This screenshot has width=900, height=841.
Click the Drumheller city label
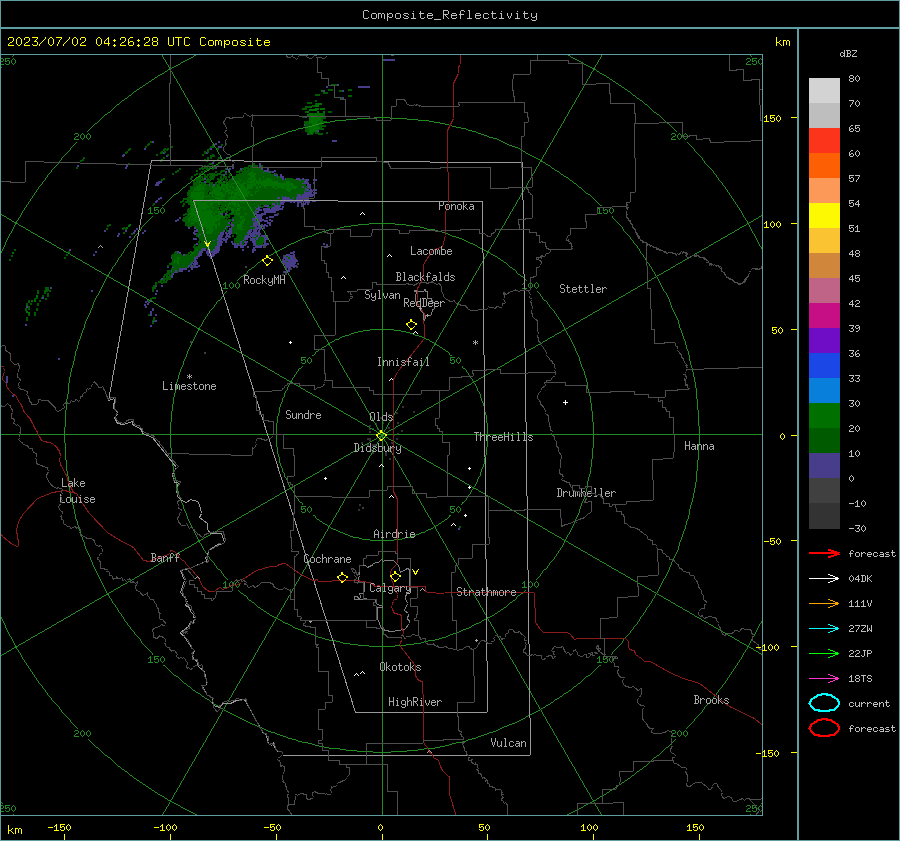click(x=586, y=493)
